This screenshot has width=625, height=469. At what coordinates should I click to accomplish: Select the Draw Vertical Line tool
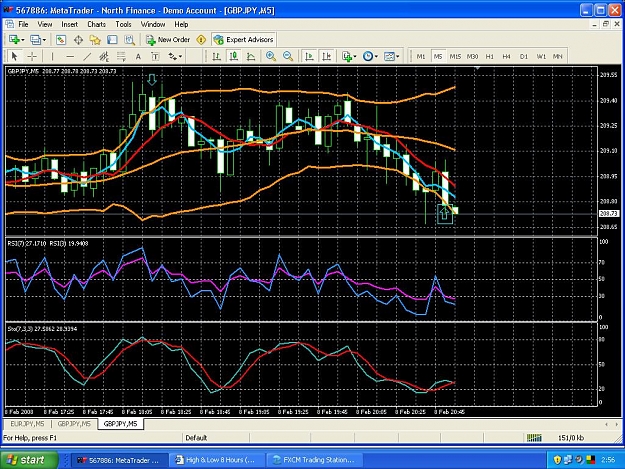point(53,57)
